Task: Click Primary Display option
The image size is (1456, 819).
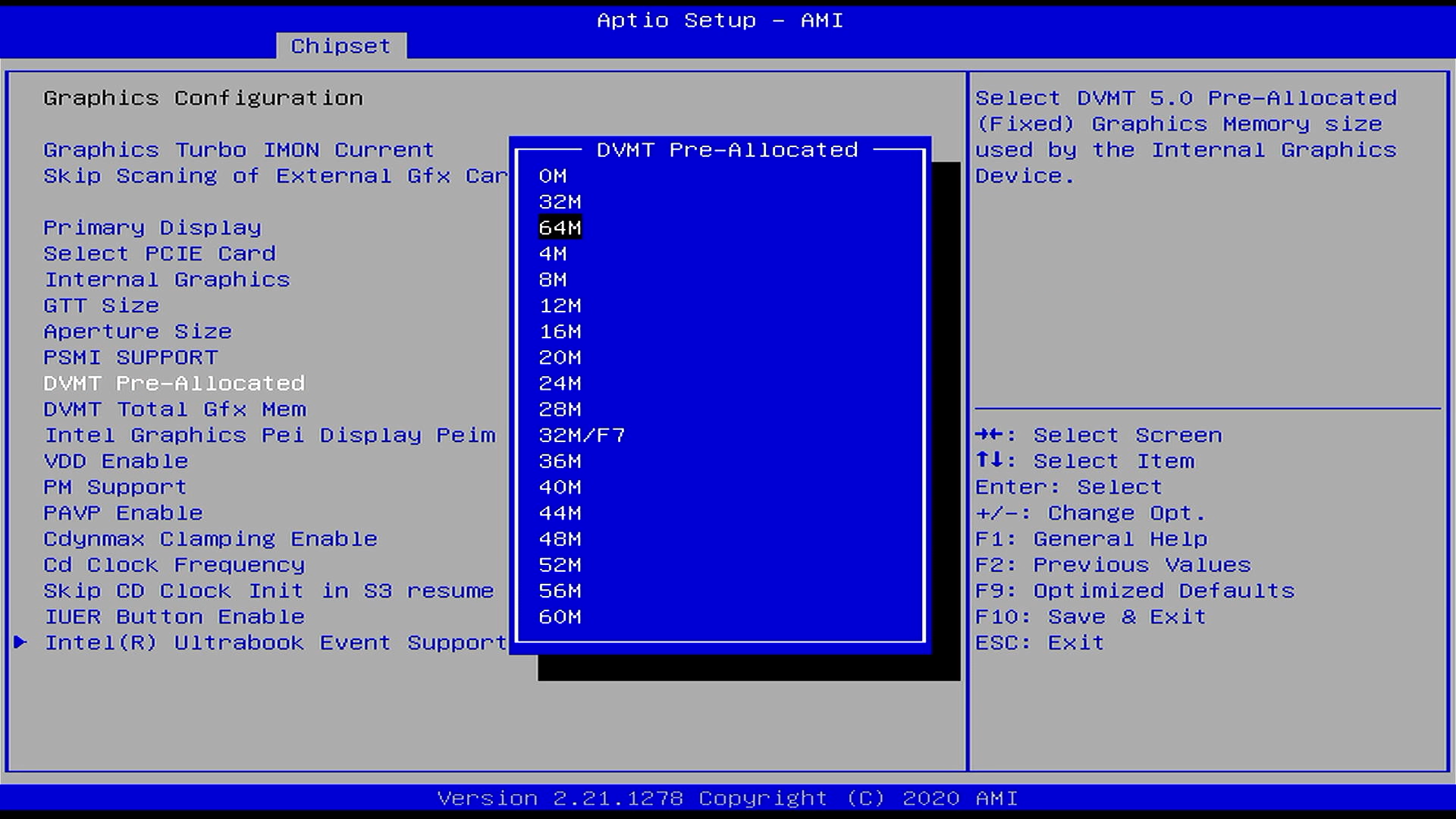Action: [x=152, y=227]
